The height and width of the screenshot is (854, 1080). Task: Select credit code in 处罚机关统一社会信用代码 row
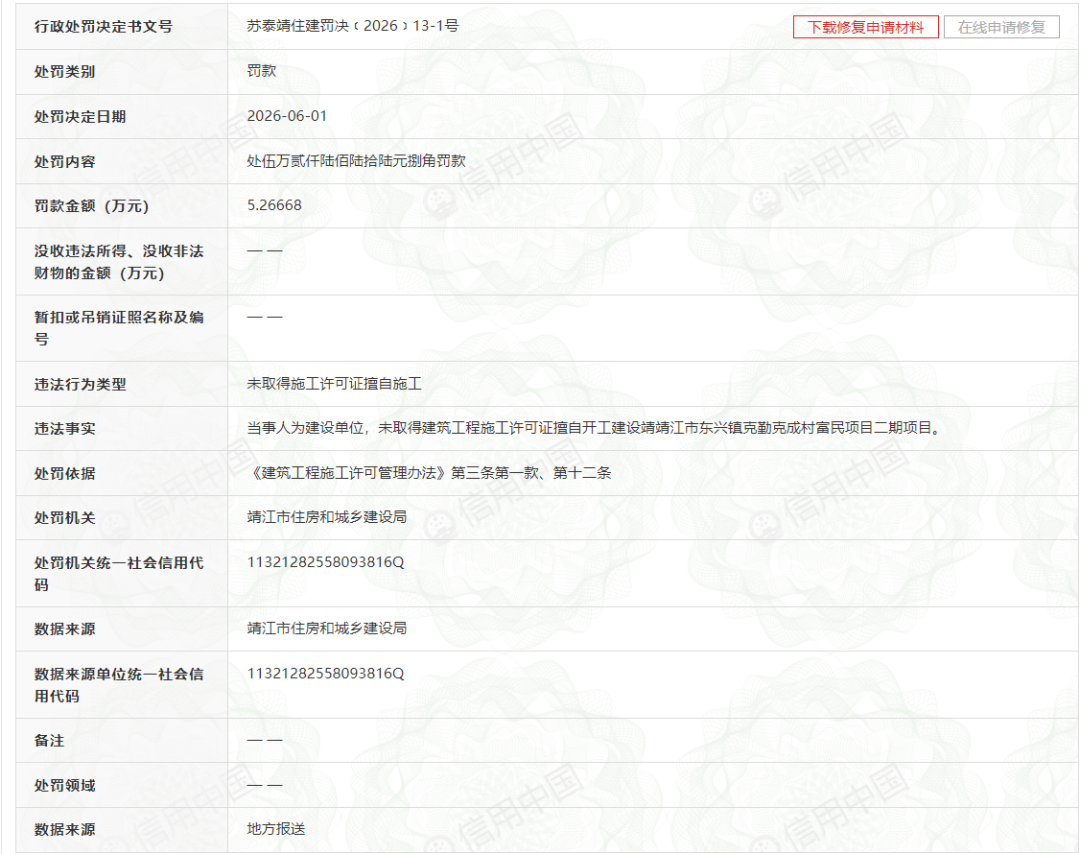(325, 562)
